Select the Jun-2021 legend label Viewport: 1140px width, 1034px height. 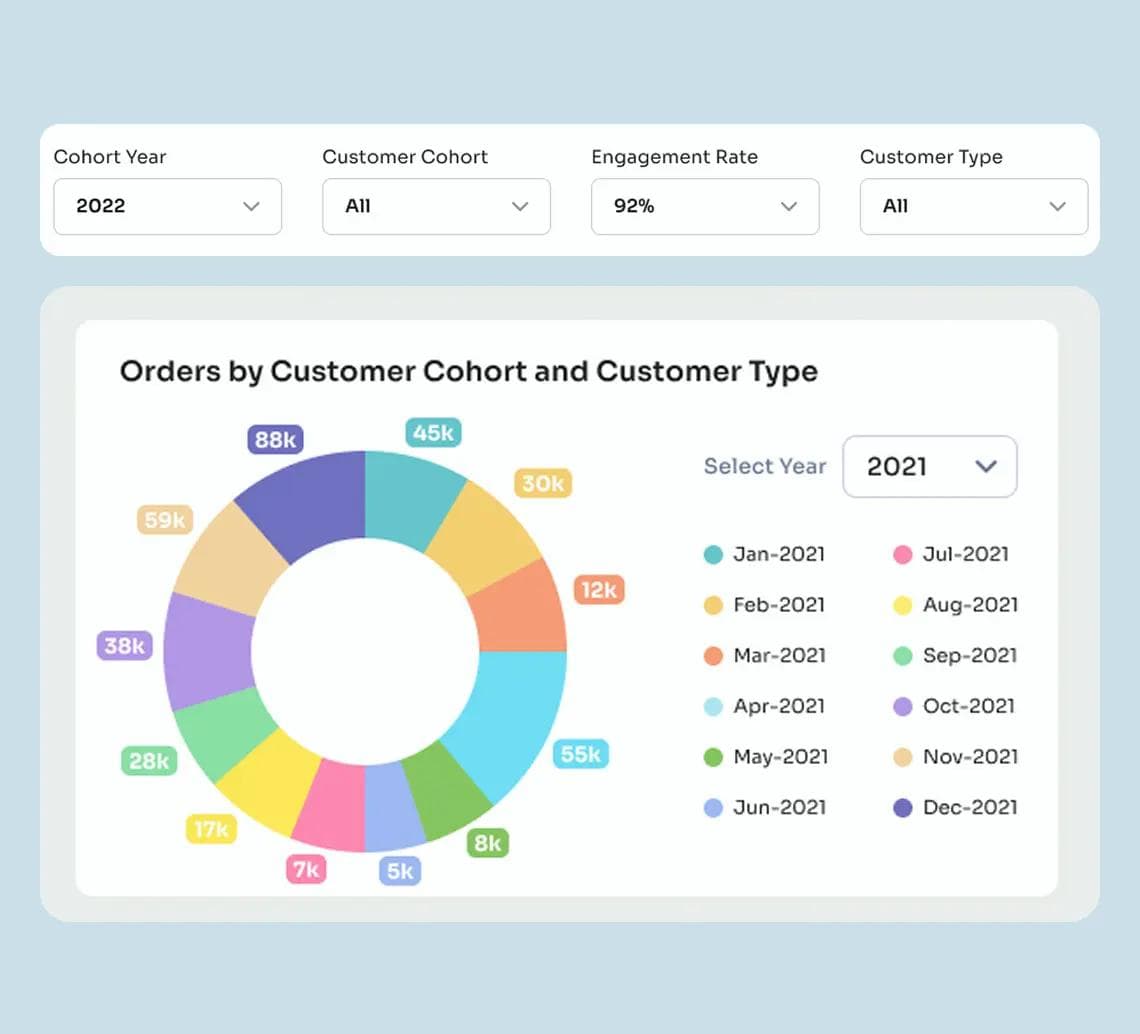tap(779, 807)
